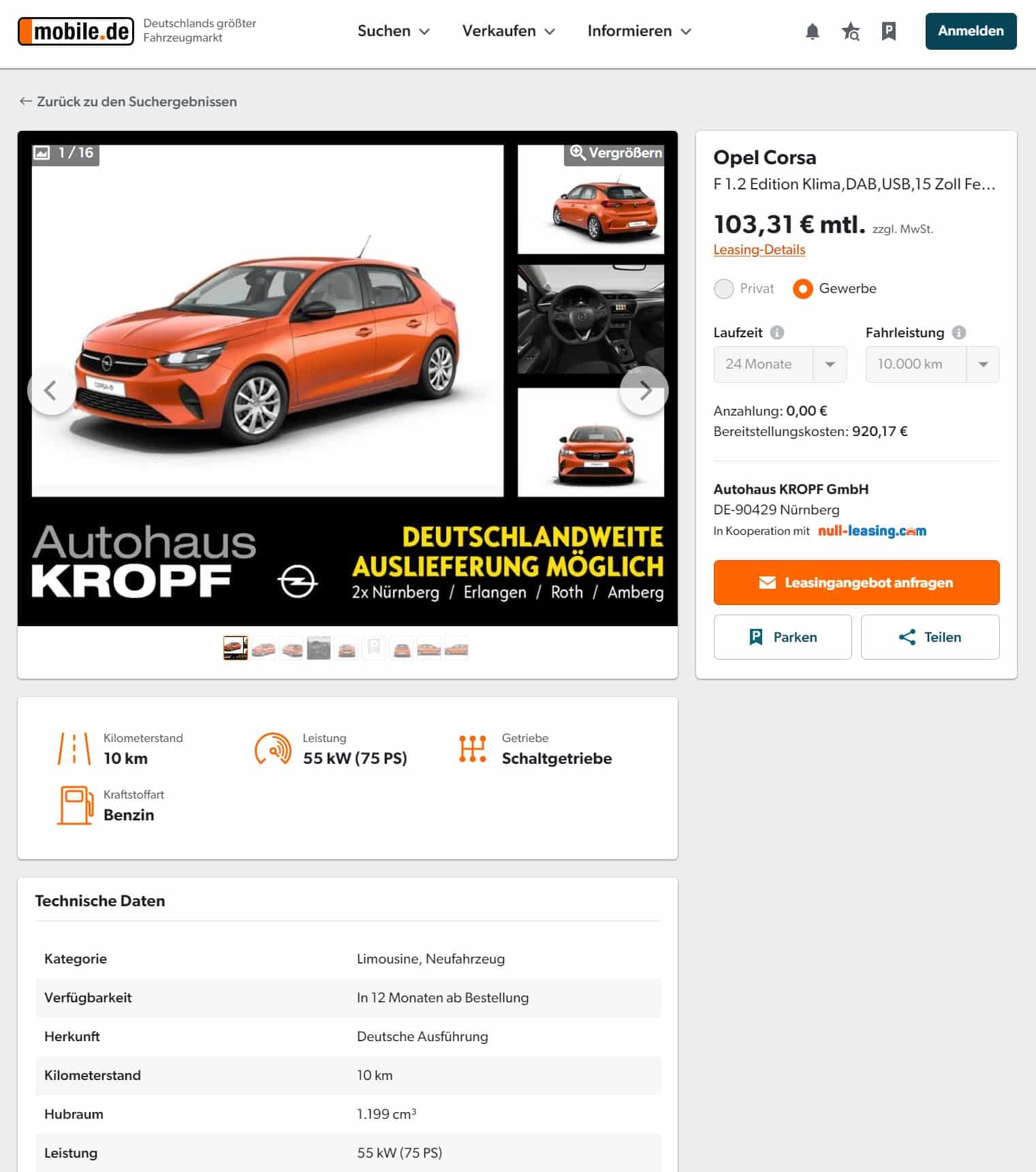Viewport: 1036px width, 1172px height.
Task: Open saved searches star icon
Action: tap(850, 31)
